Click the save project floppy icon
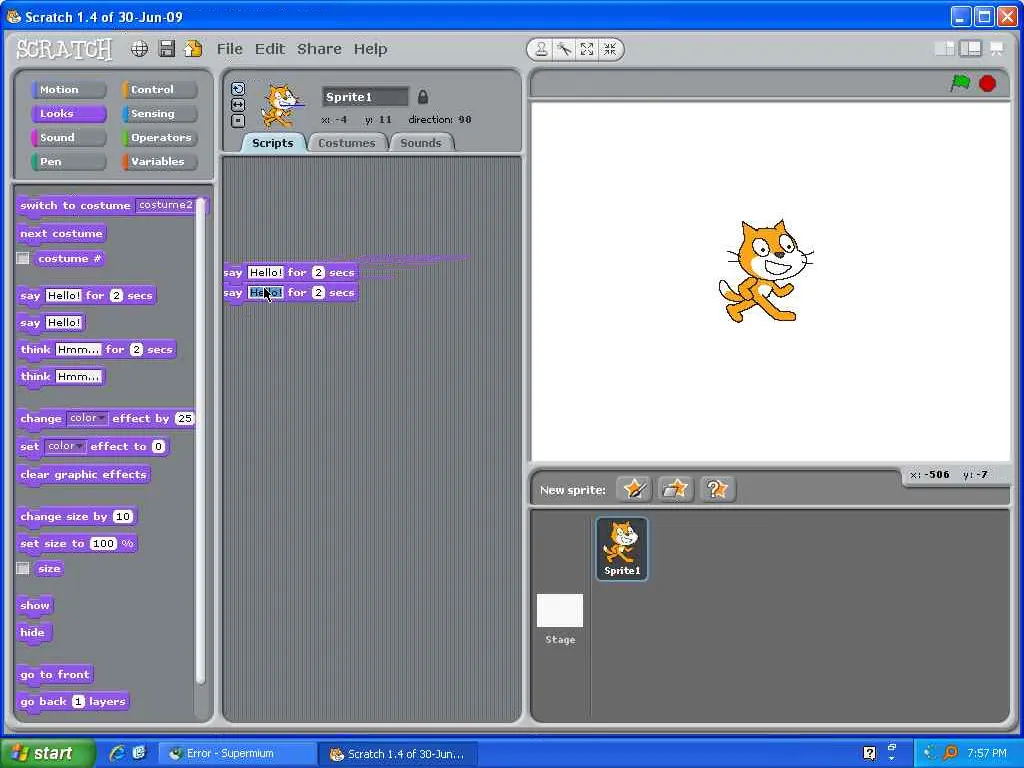Image resolution: width=1024 pixels, height=768 pixels. pyautogui.click(x=167, y=49)
